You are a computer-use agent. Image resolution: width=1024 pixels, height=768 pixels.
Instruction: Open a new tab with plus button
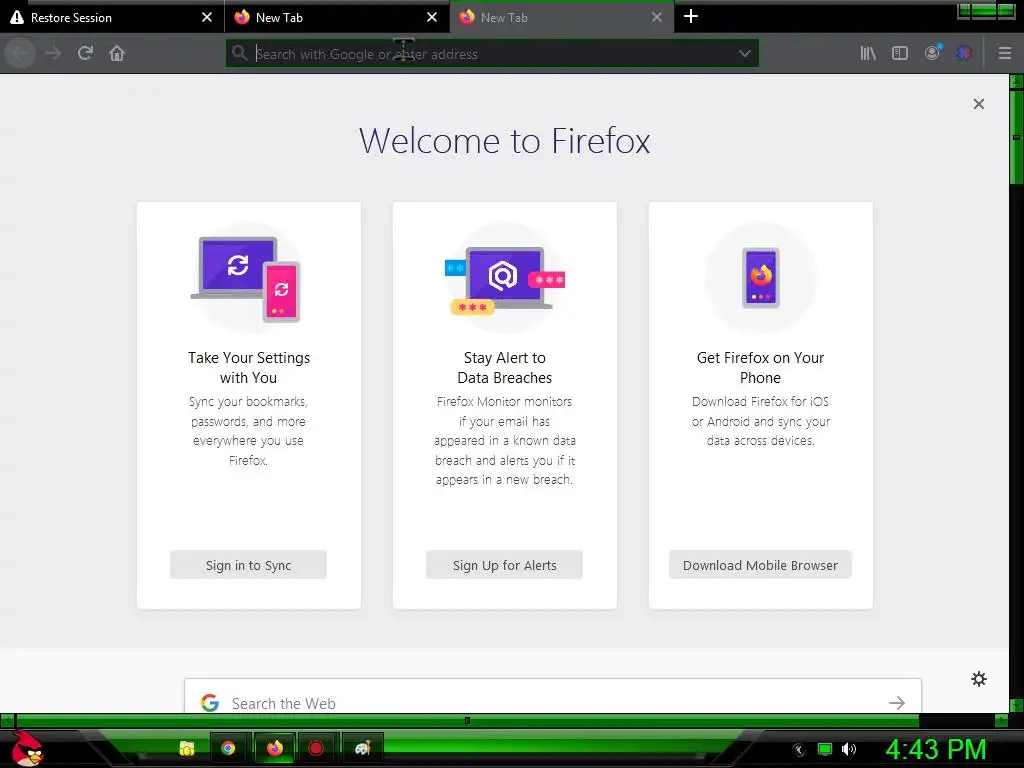click(x=691, y=16)
